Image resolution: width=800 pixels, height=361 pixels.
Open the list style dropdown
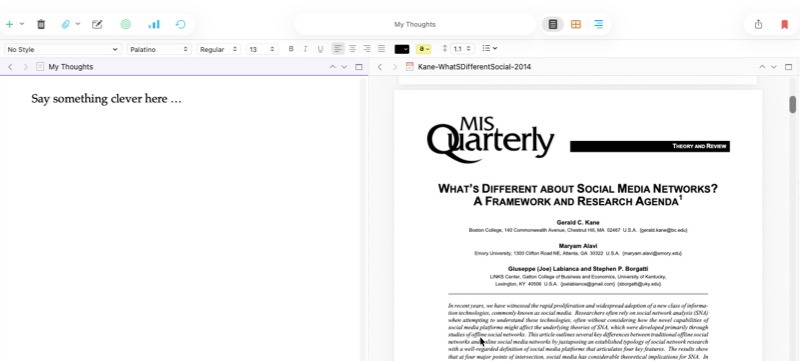490,48
